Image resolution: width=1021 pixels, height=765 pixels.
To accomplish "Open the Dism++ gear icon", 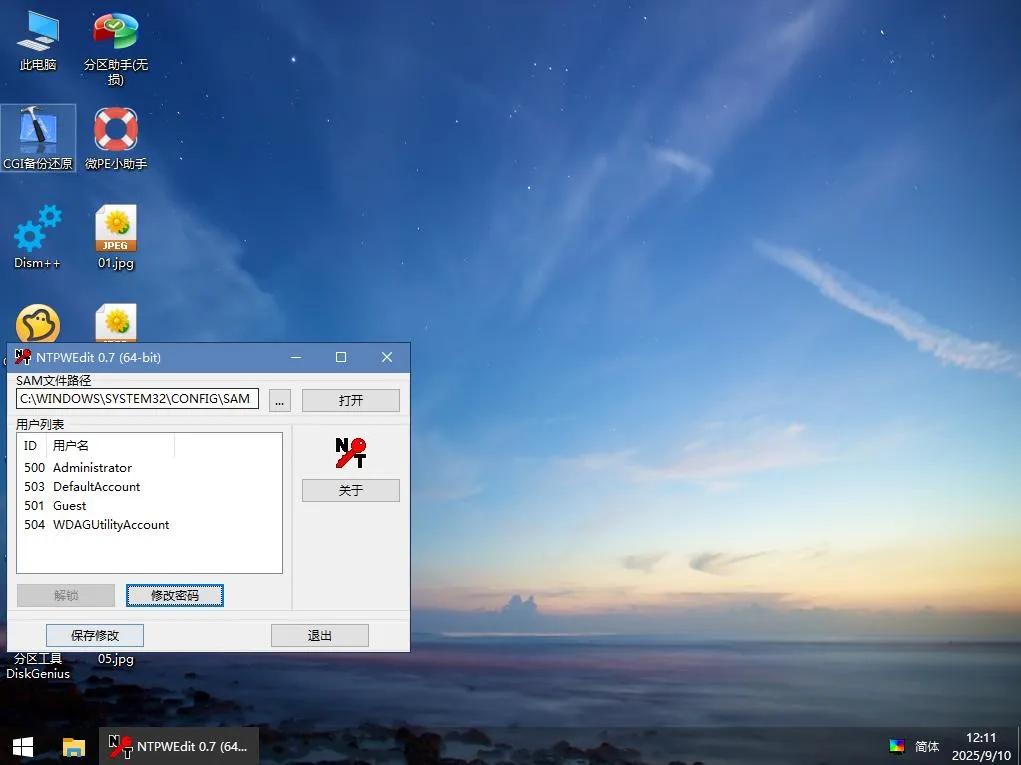I will 38,230.
